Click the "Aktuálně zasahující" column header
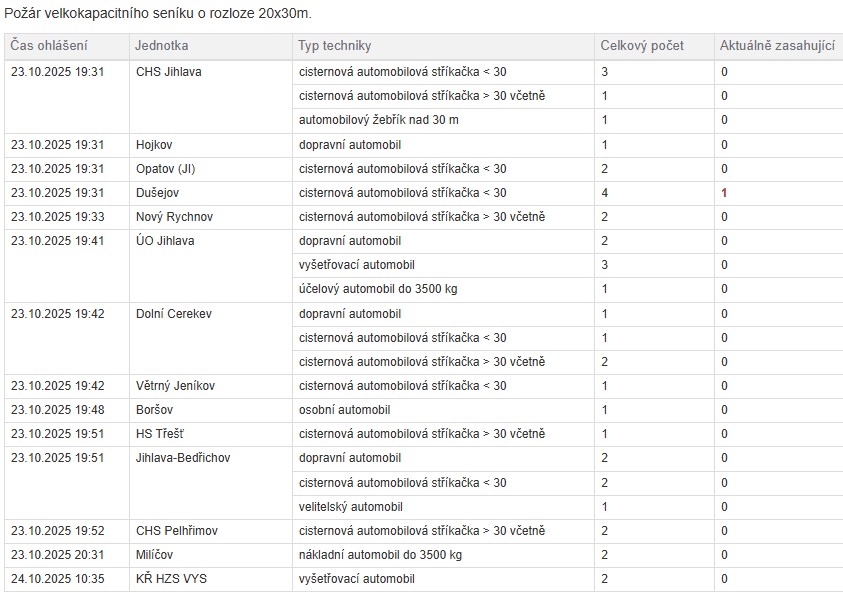The height and width of the screenshot is (602, 843). (777, 46)
